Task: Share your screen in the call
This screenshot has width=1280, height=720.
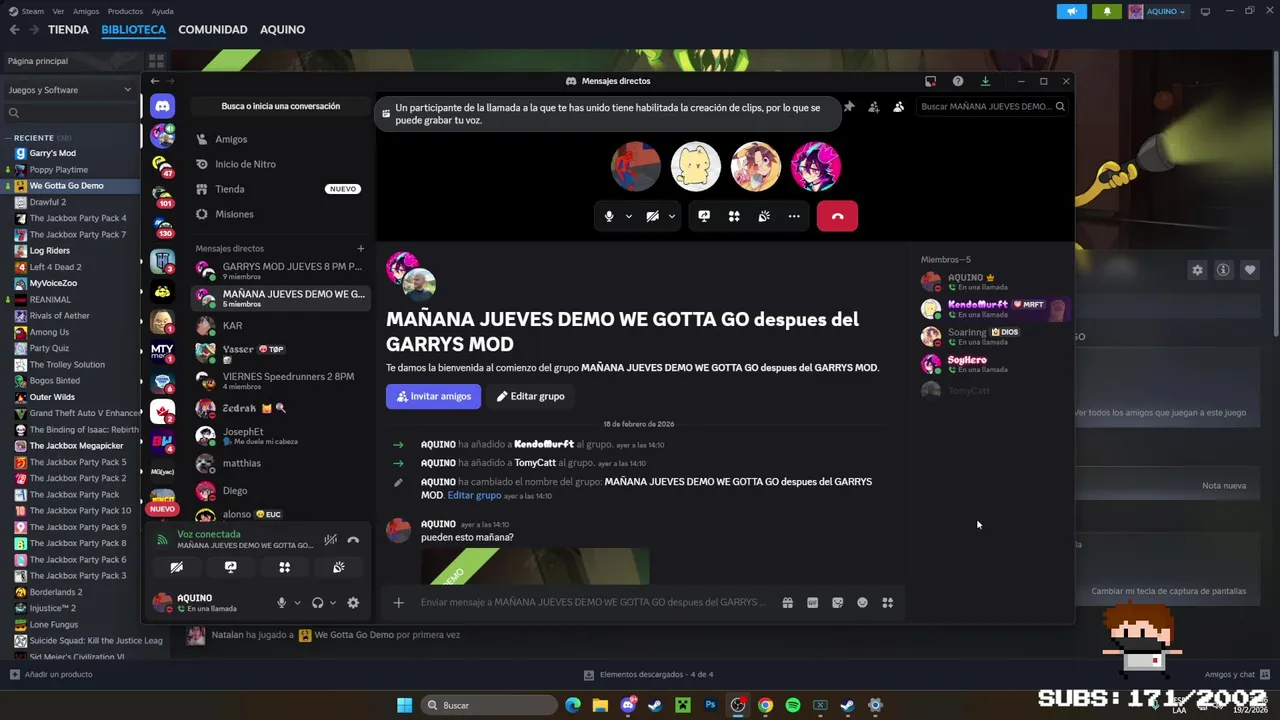Action: (x=704, y=216)
